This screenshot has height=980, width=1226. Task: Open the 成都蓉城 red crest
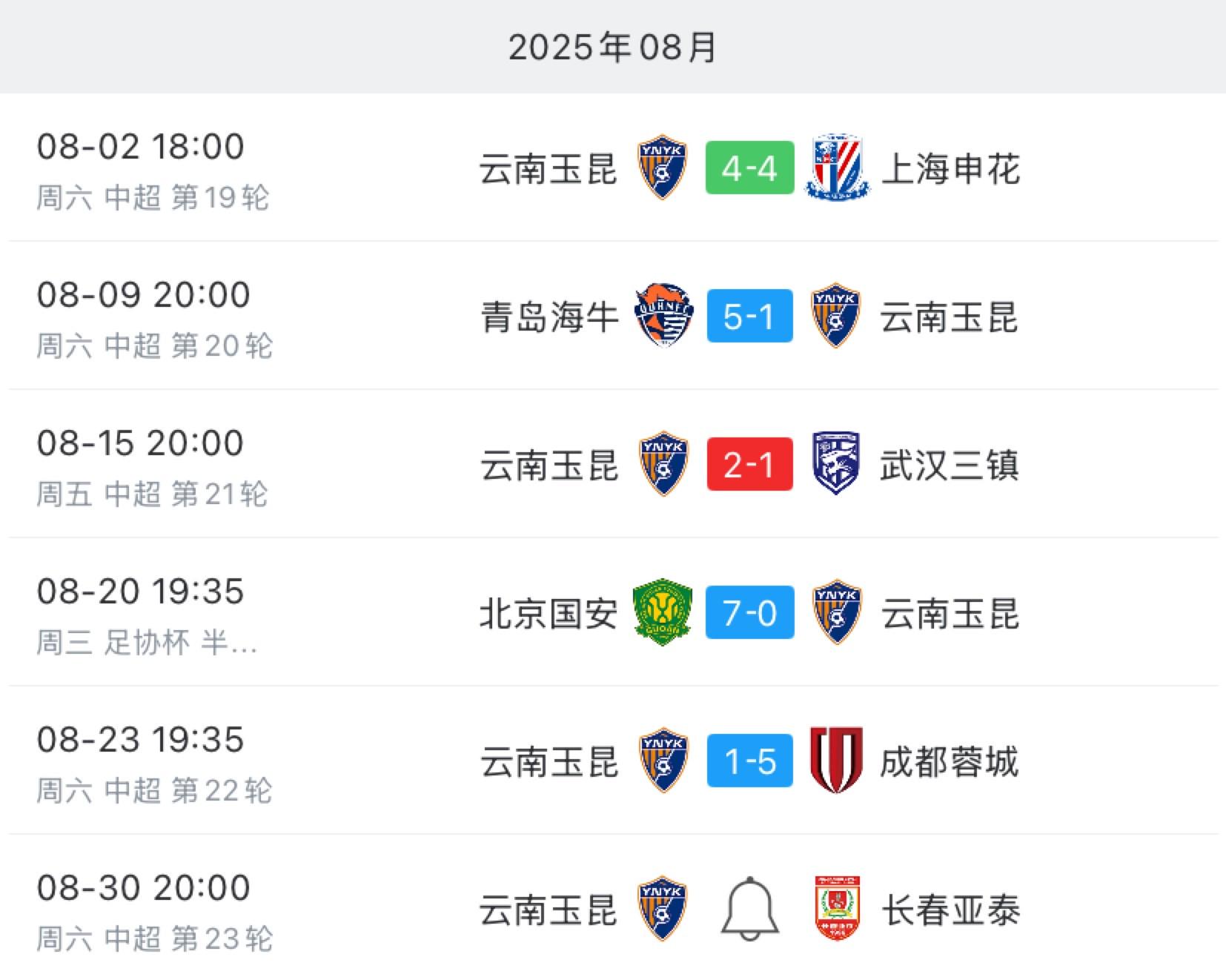pos(836,761)
